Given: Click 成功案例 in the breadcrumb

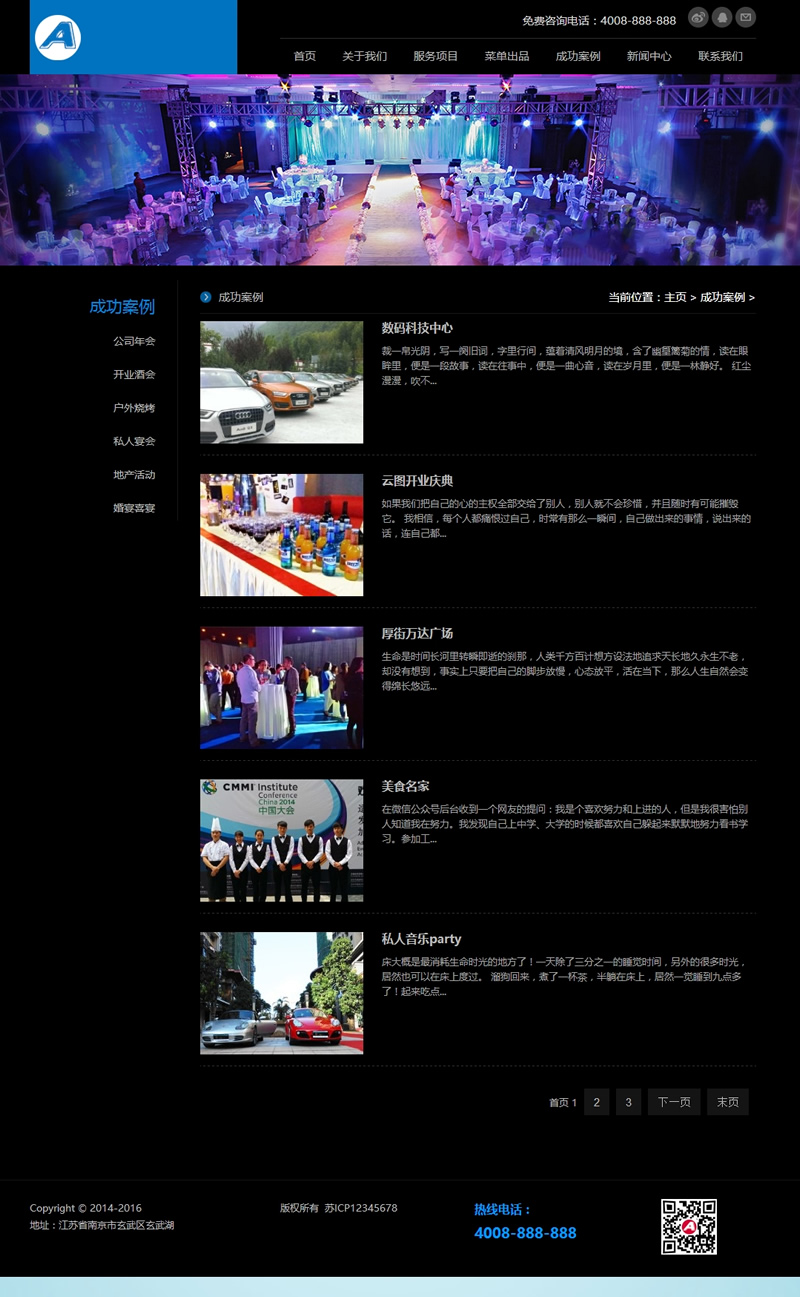Looking at the screenshot, I should click(x=722, y=298).
